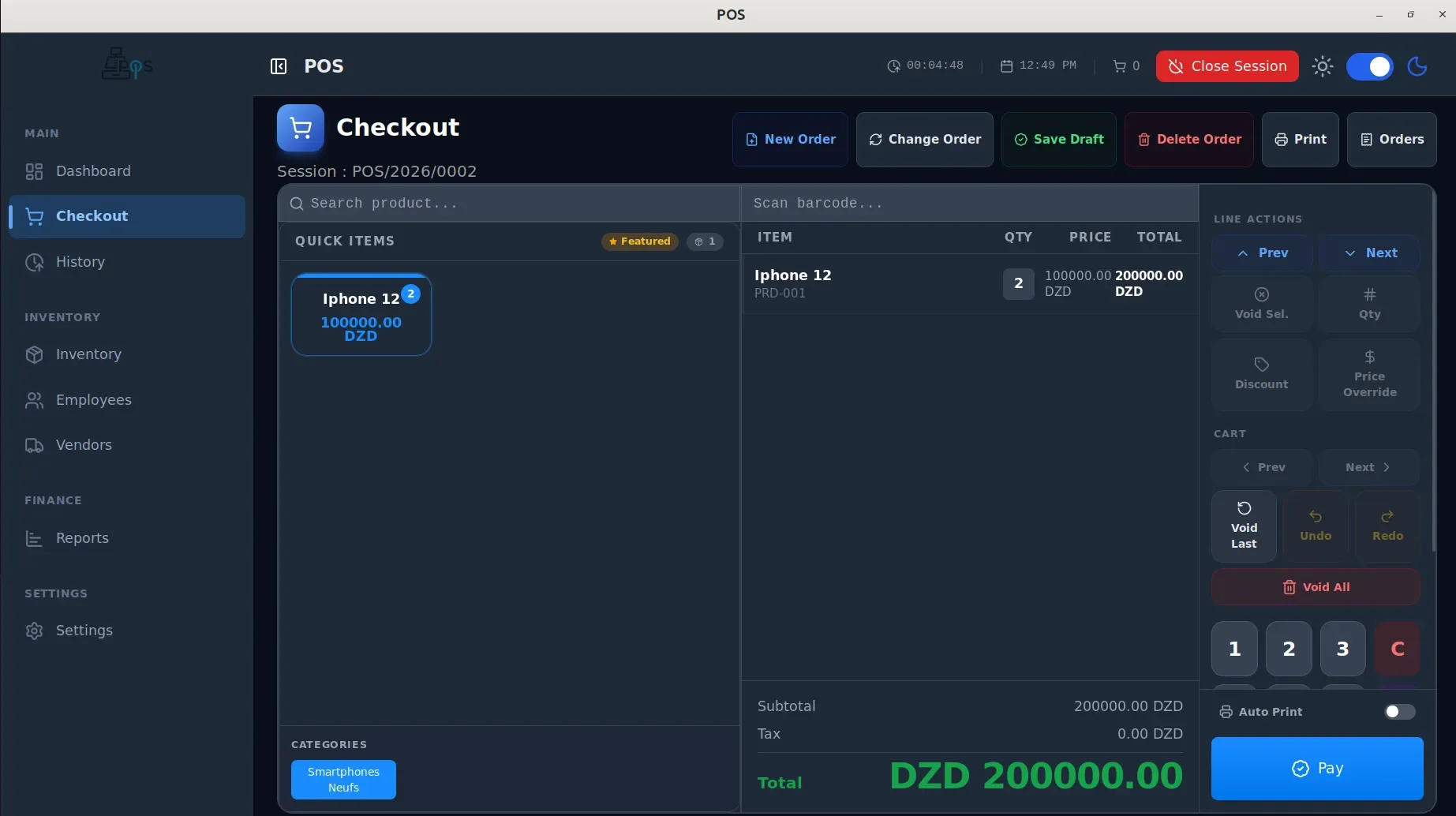Click the Close Session button
Viewport: 1456px width, 816px height.
coord(1227,66)
